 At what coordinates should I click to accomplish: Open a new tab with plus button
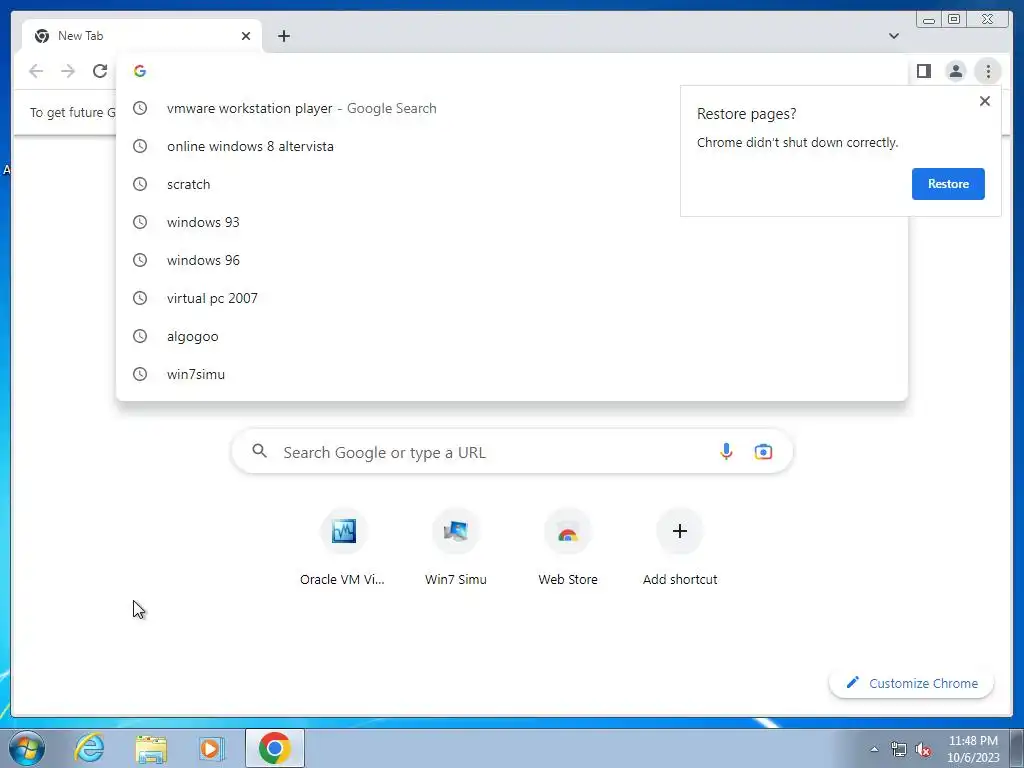283,36
